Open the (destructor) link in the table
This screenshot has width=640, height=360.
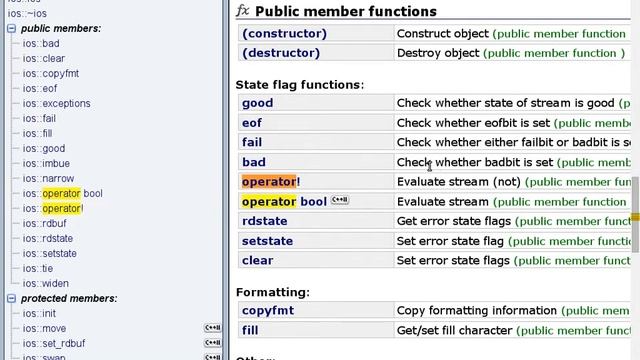281,53
